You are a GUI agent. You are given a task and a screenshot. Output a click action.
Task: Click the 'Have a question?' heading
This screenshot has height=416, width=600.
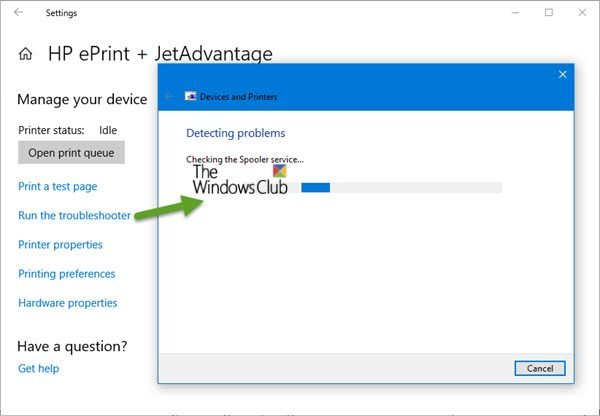click(x=72, y=346)
